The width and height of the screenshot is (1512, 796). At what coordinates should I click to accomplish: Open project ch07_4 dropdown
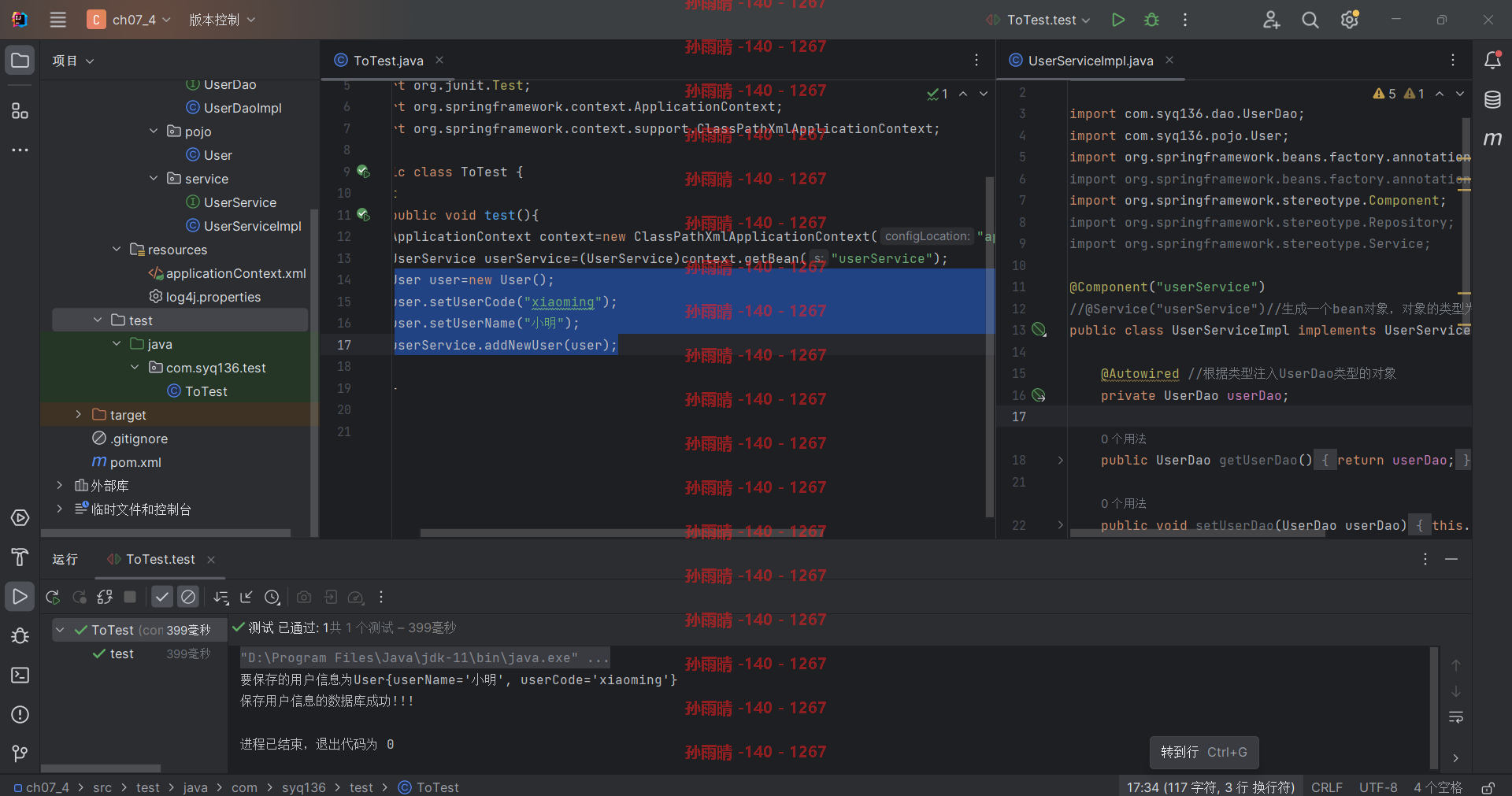[130, 20]
